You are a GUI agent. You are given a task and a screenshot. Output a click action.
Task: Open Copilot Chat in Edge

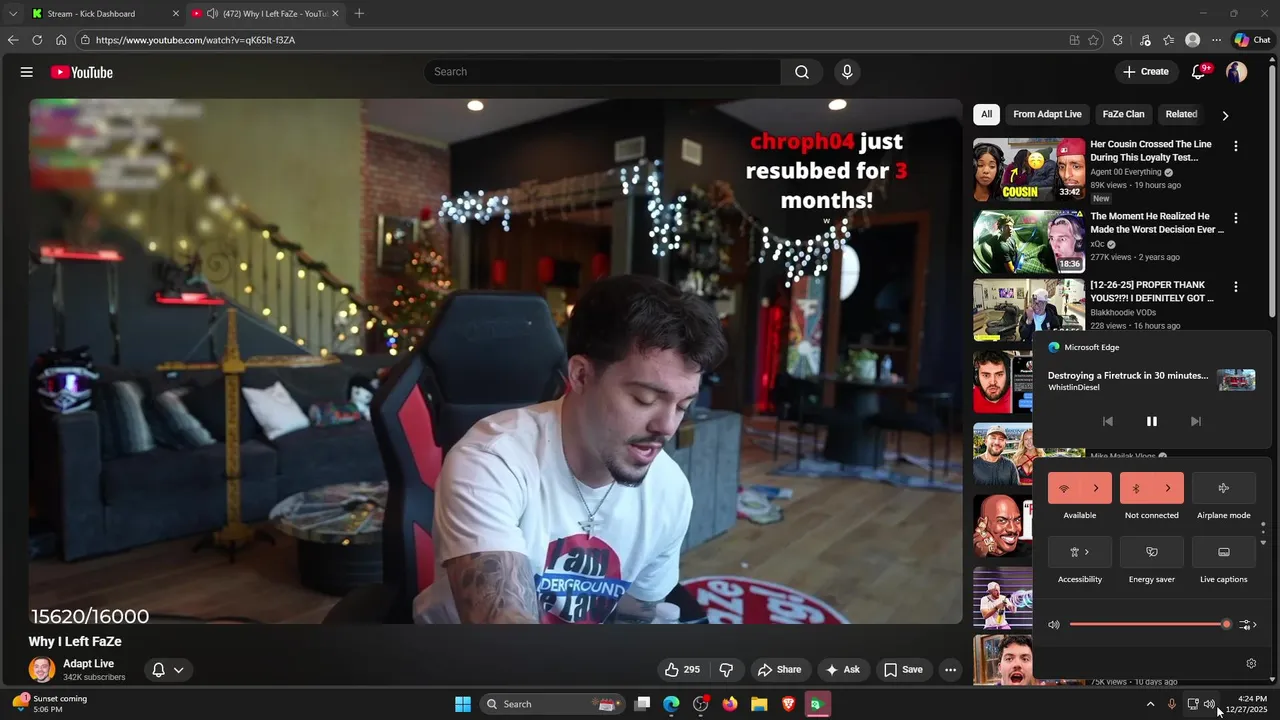coord(1253,40)
